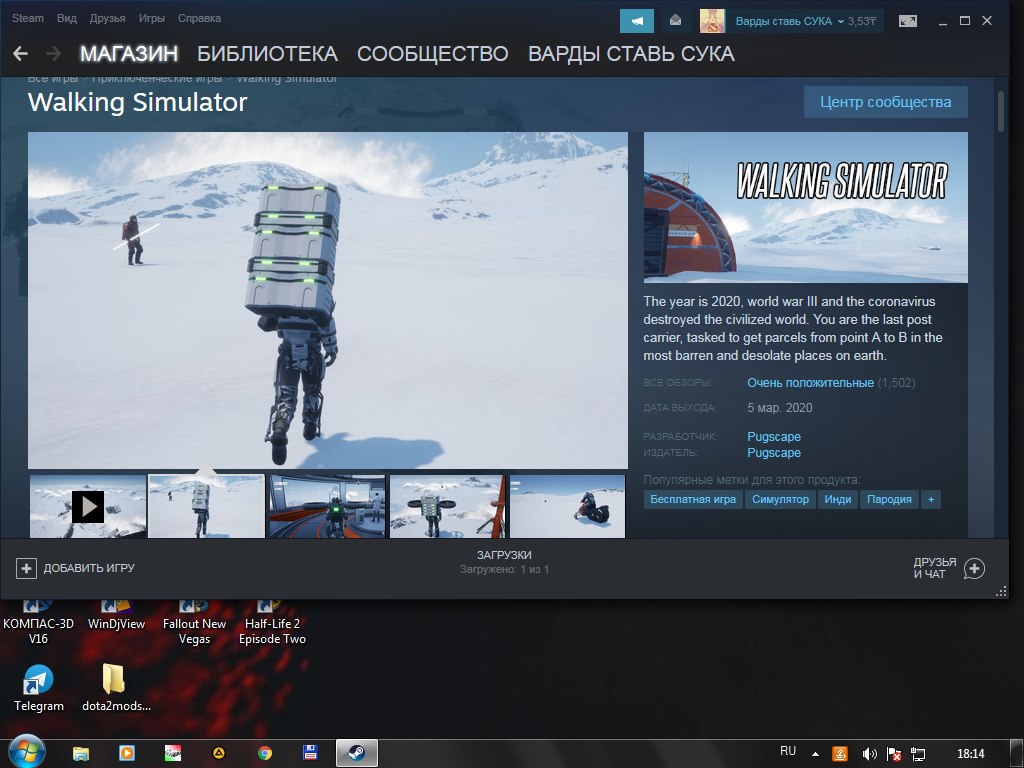Open the Вид menu
The width and height of the screenshot is (1024, 768).
tap(67, 18)
